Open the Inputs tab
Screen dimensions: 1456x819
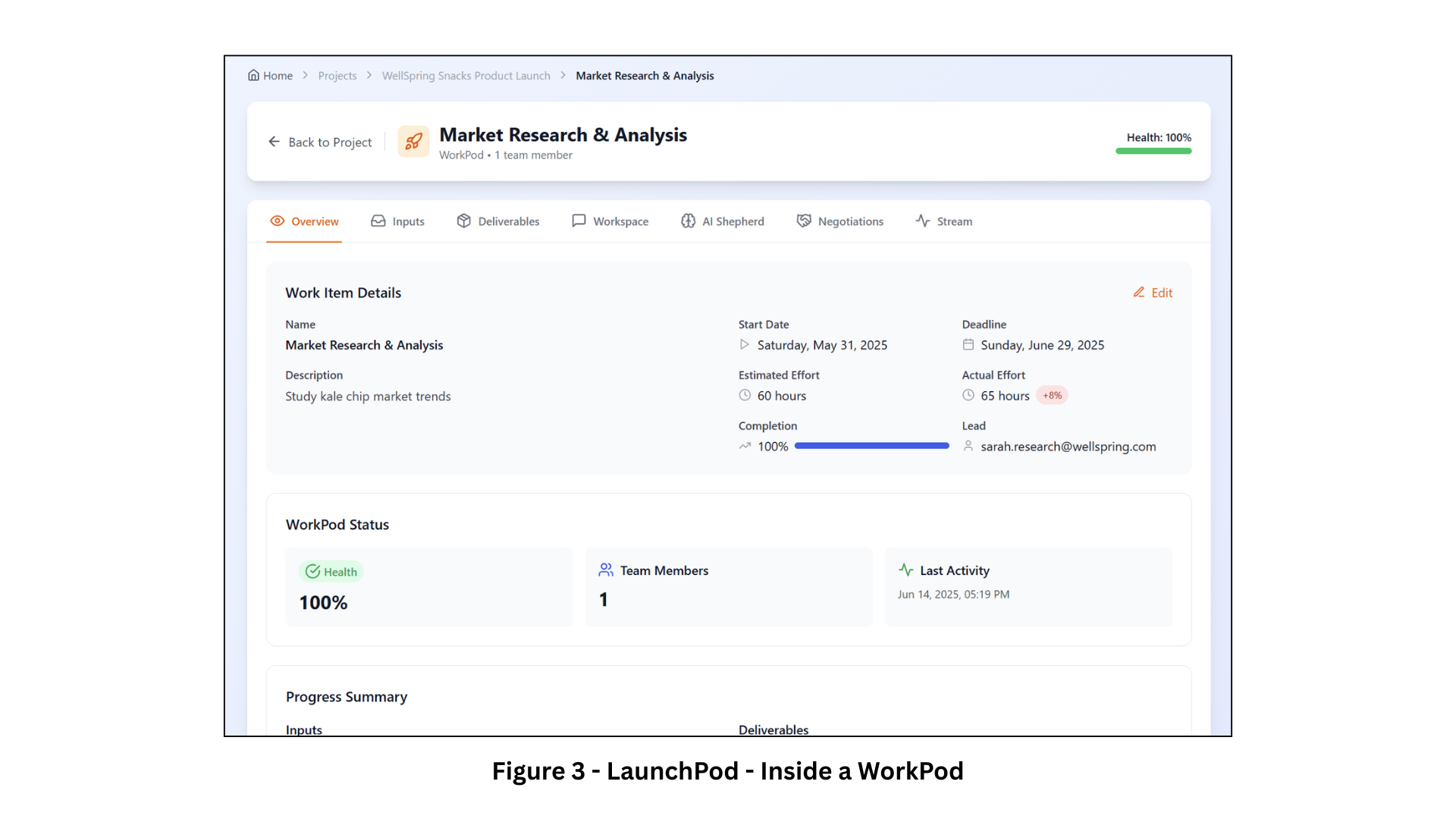(397, 221)
